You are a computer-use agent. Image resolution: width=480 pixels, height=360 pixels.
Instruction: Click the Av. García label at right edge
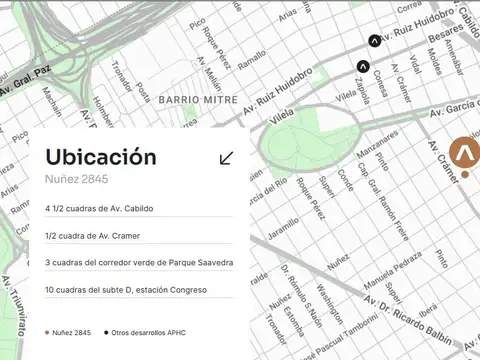click(x=455, y=108)
